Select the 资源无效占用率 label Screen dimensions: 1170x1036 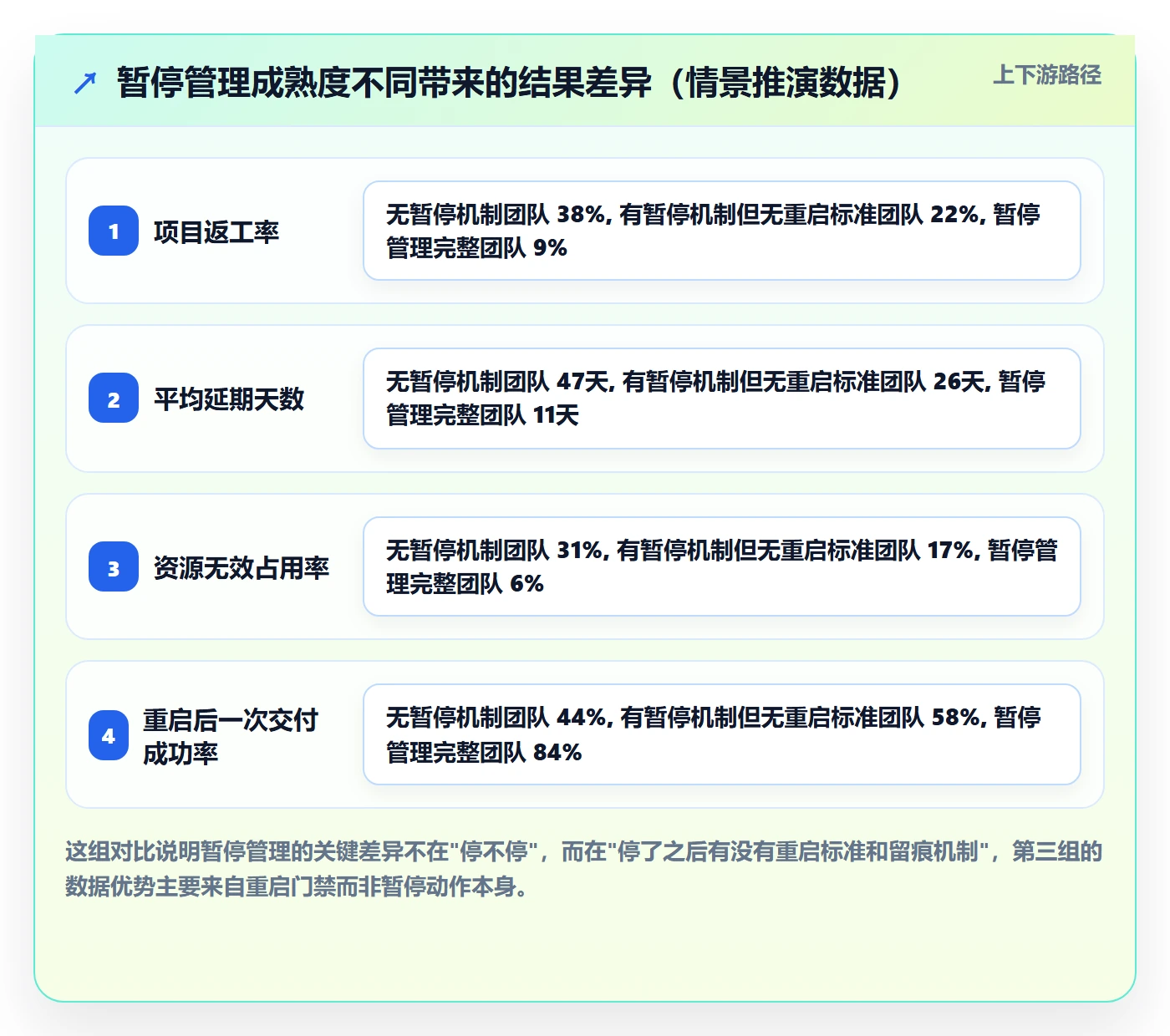[x=242, y=567]
